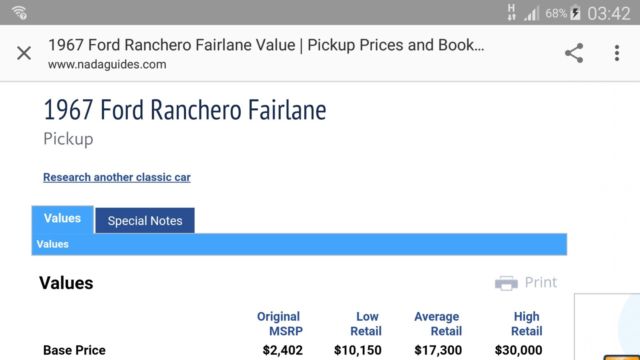Tap the 03:42 clock in status bar
Viewport: 640px width, 360px height.
coord(609,13)
